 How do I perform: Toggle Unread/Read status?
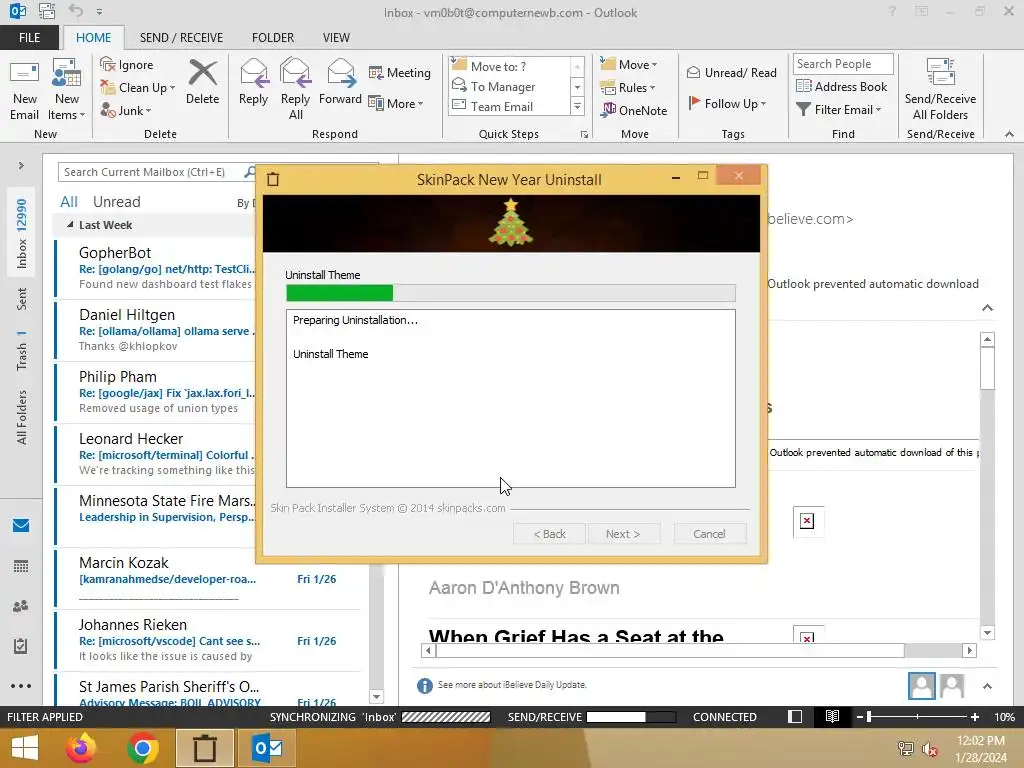coord(731,72)
